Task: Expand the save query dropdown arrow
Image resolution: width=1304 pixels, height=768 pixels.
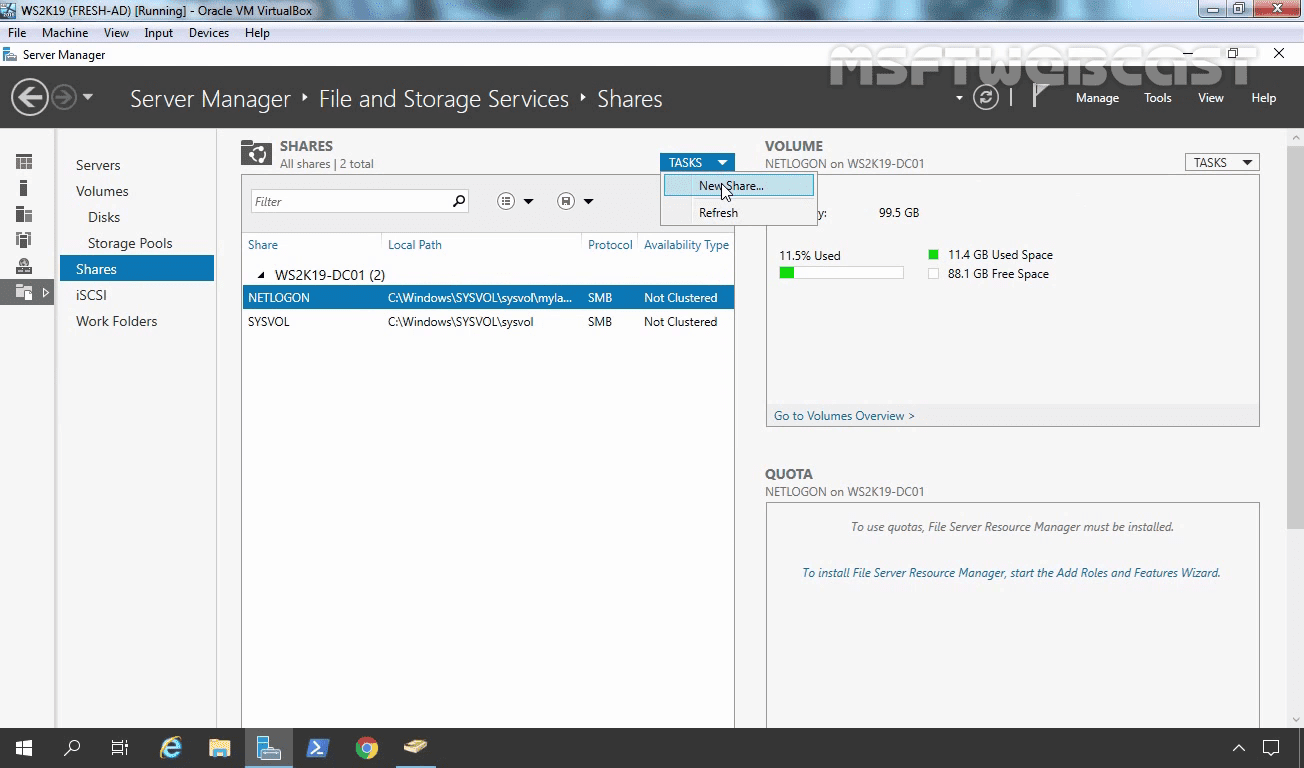Action: click(588, 201)
